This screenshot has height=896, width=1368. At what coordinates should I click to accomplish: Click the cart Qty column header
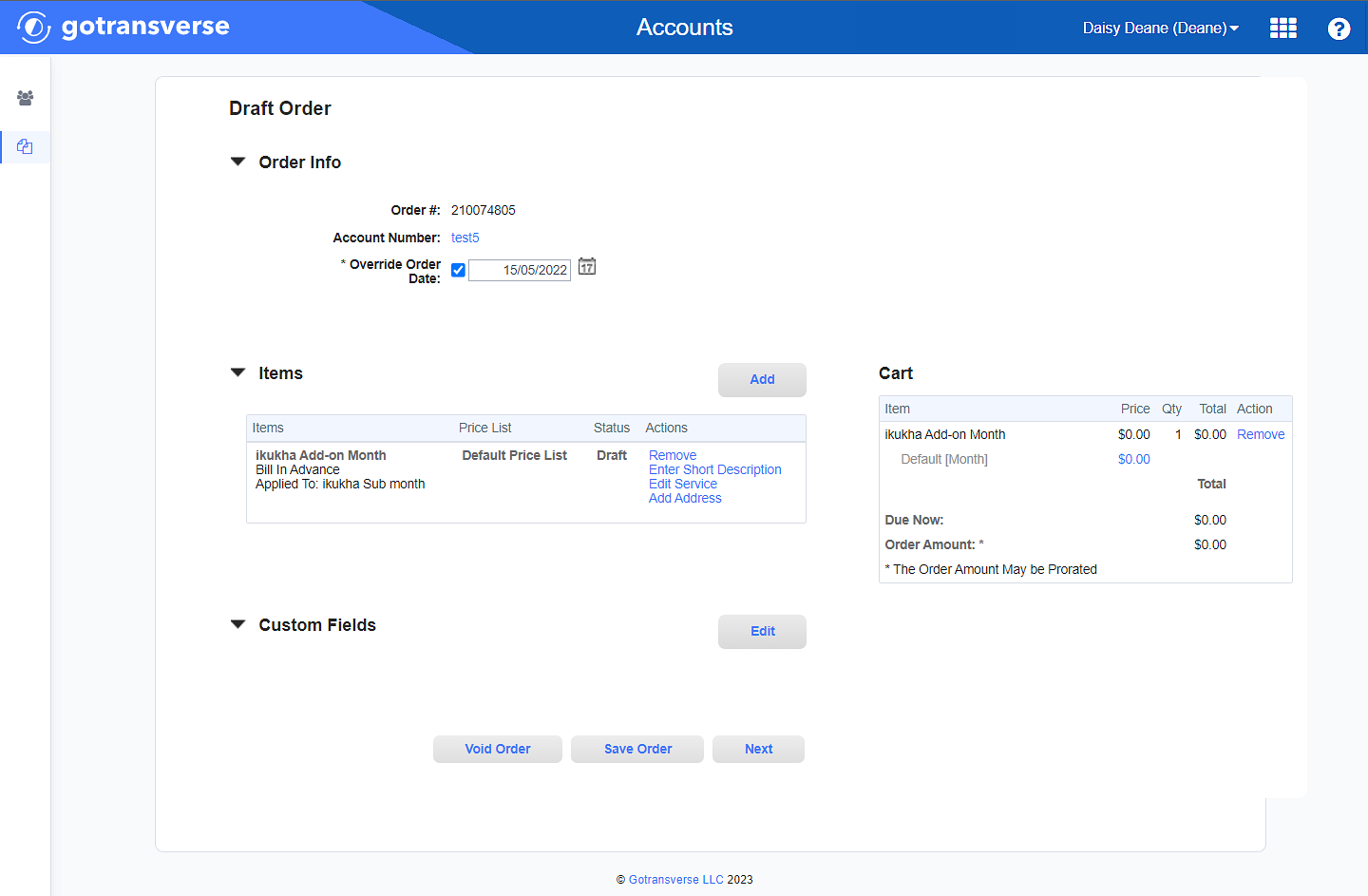point(1171,409)
